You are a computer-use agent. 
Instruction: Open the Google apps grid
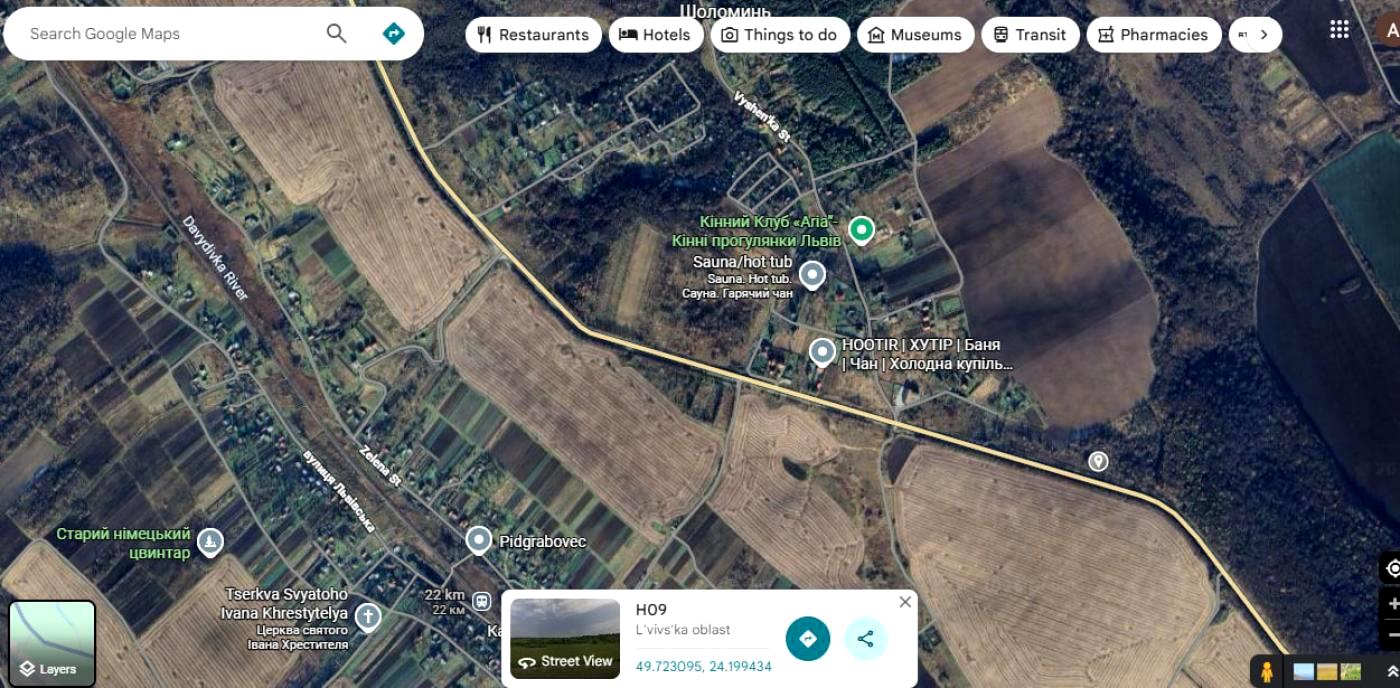pos(1339,29)
